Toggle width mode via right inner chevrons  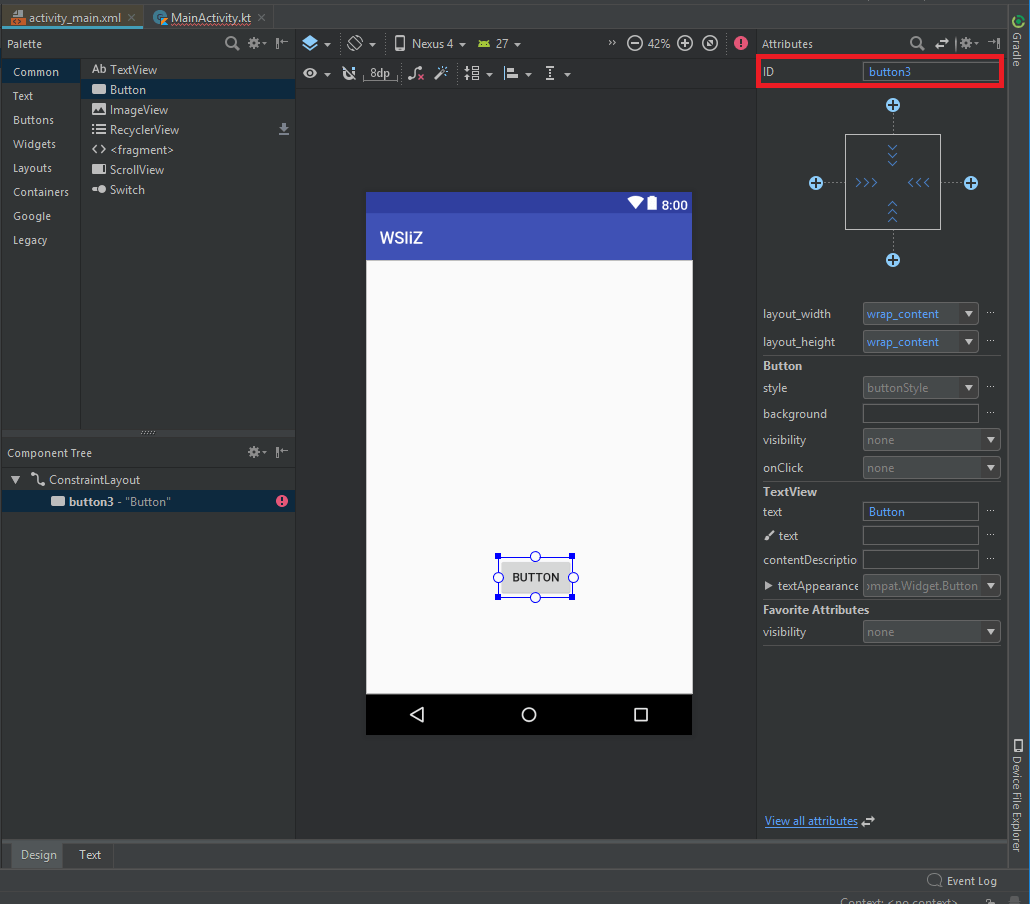(918, 183)
